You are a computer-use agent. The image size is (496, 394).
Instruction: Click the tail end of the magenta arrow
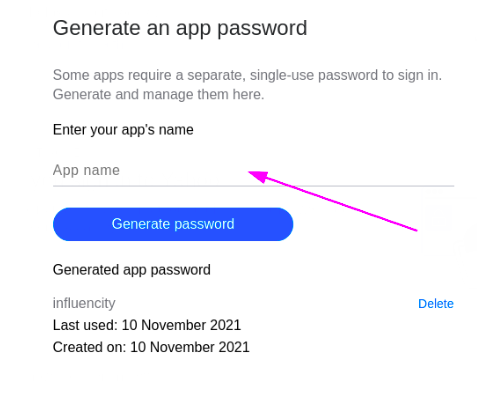tap(415, 230)
